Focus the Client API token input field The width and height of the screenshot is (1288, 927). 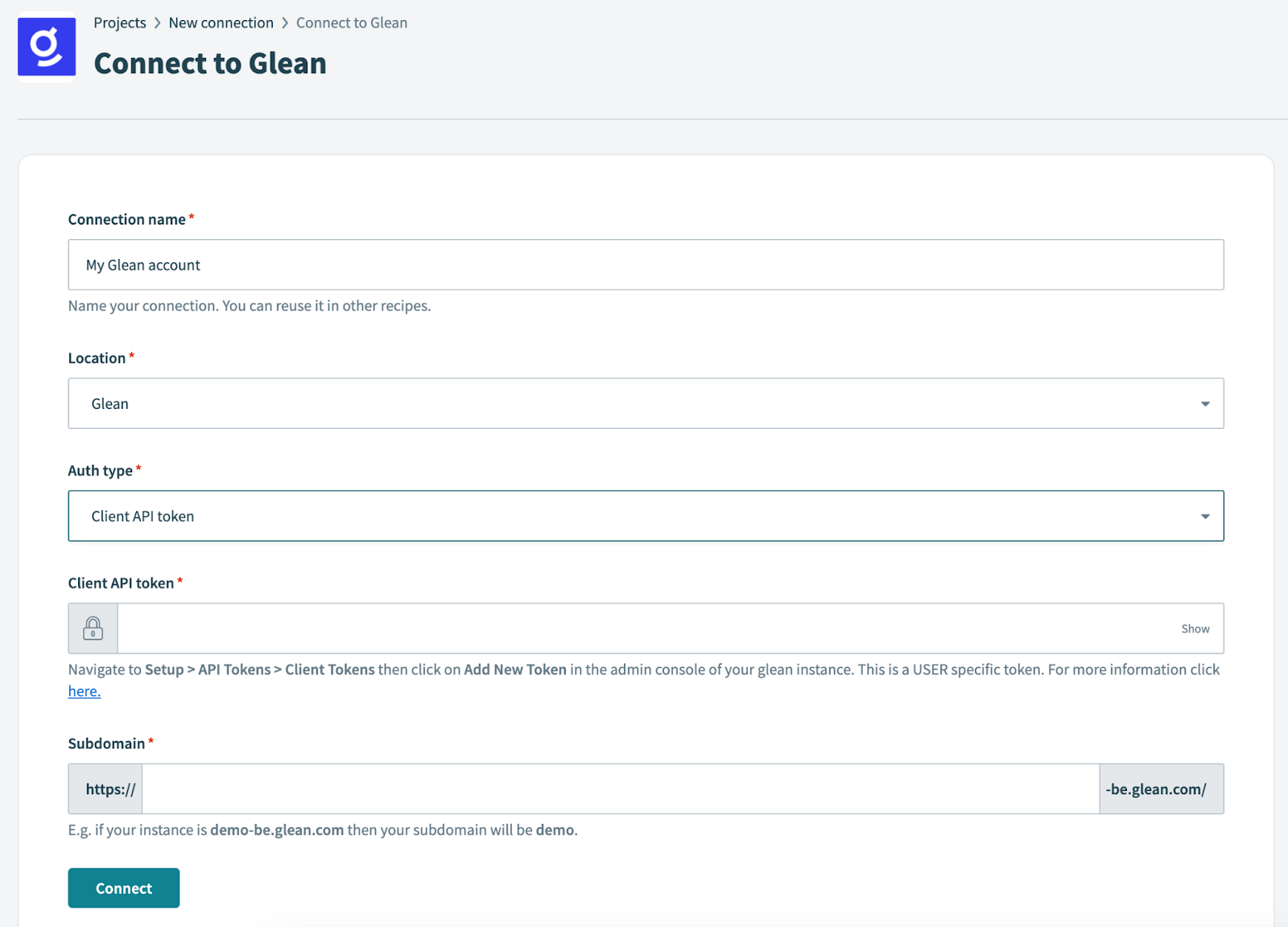coord(644,628)
